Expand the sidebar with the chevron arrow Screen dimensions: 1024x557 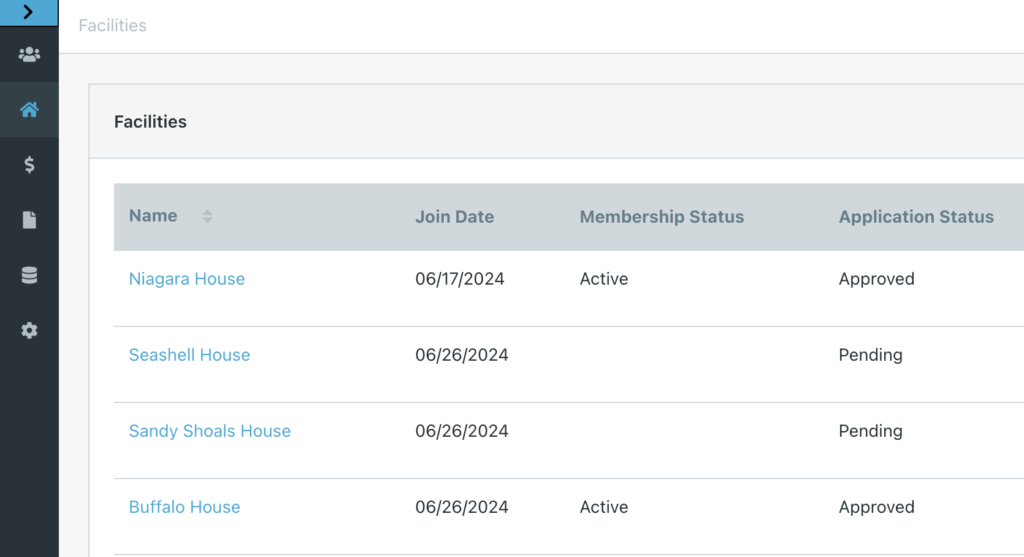click(x=28, y=12)
